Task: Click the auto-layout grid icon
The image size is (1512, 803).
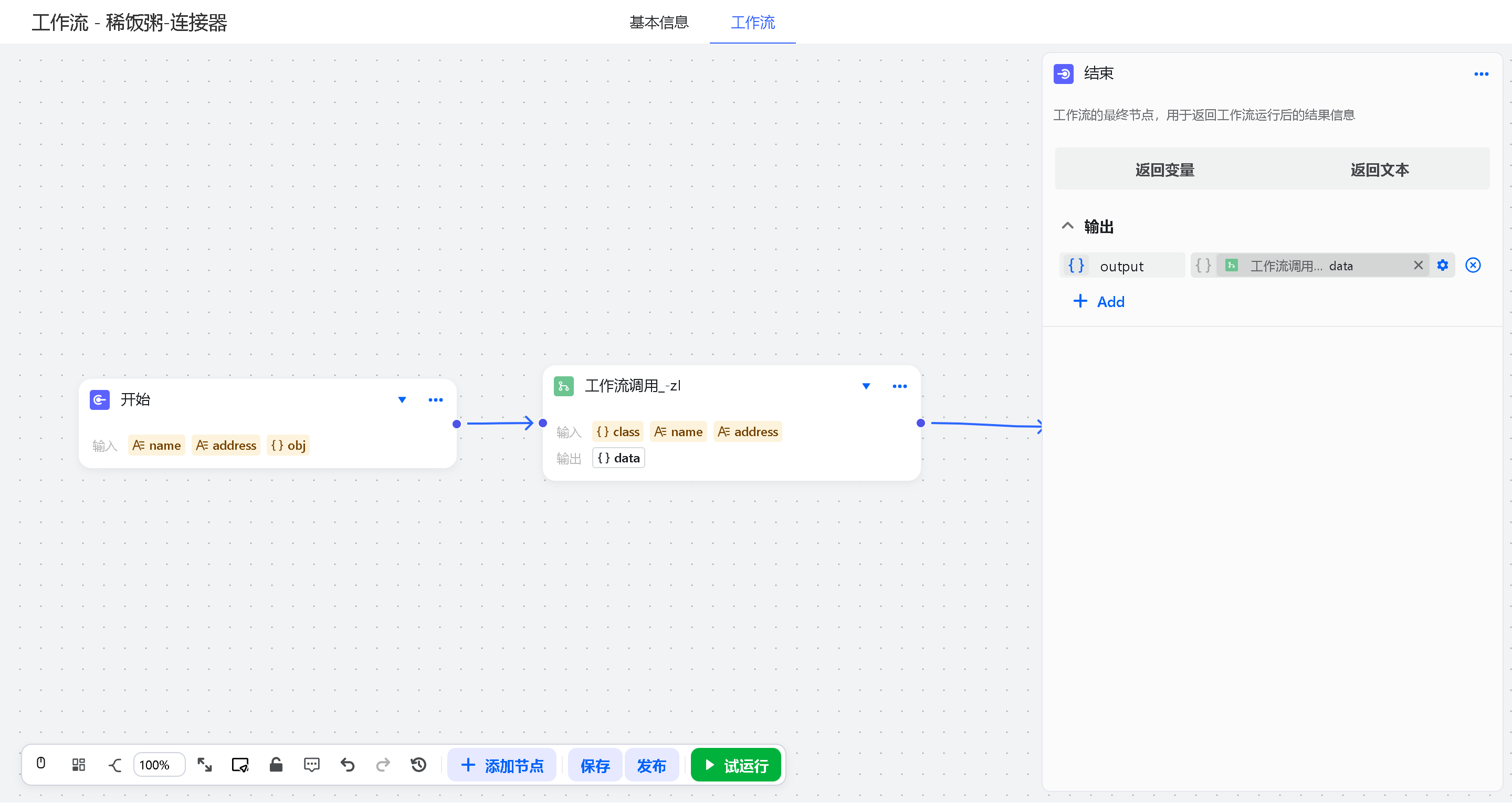Action: (x=79, y=765)
